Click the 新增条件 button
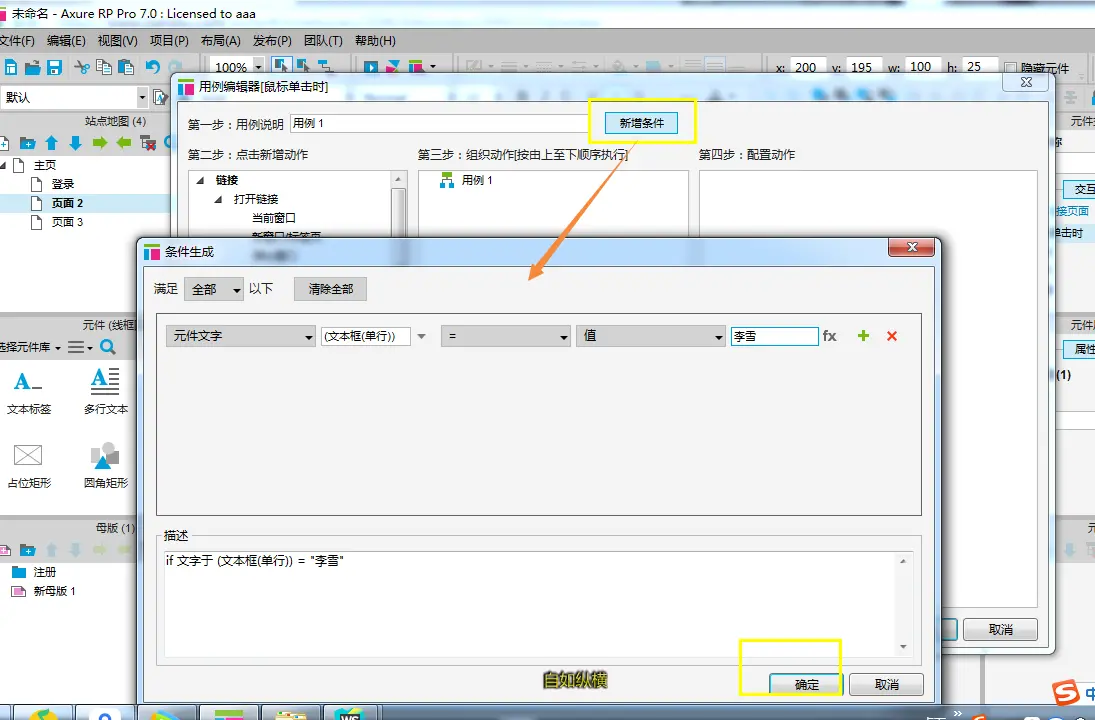This screenshot has width=1095, height=720. pos(641,123)
